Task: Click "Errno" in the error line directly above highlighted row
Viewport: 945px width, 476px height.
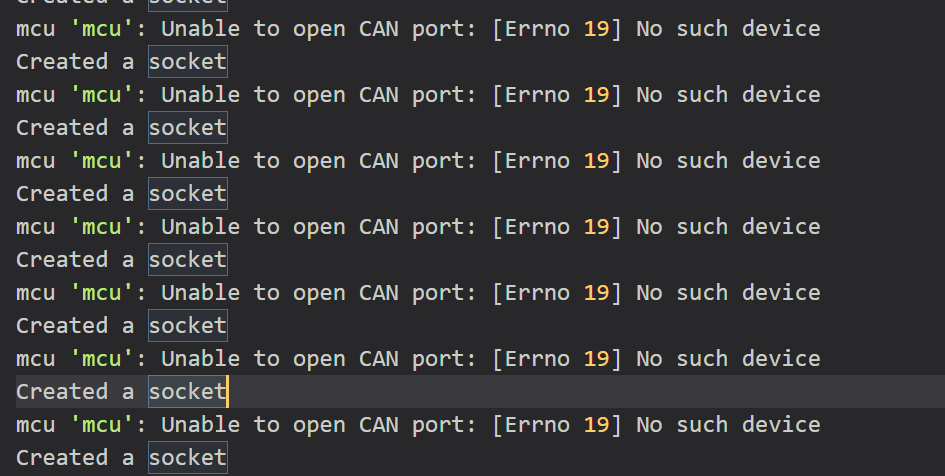Action: [538, 359]
